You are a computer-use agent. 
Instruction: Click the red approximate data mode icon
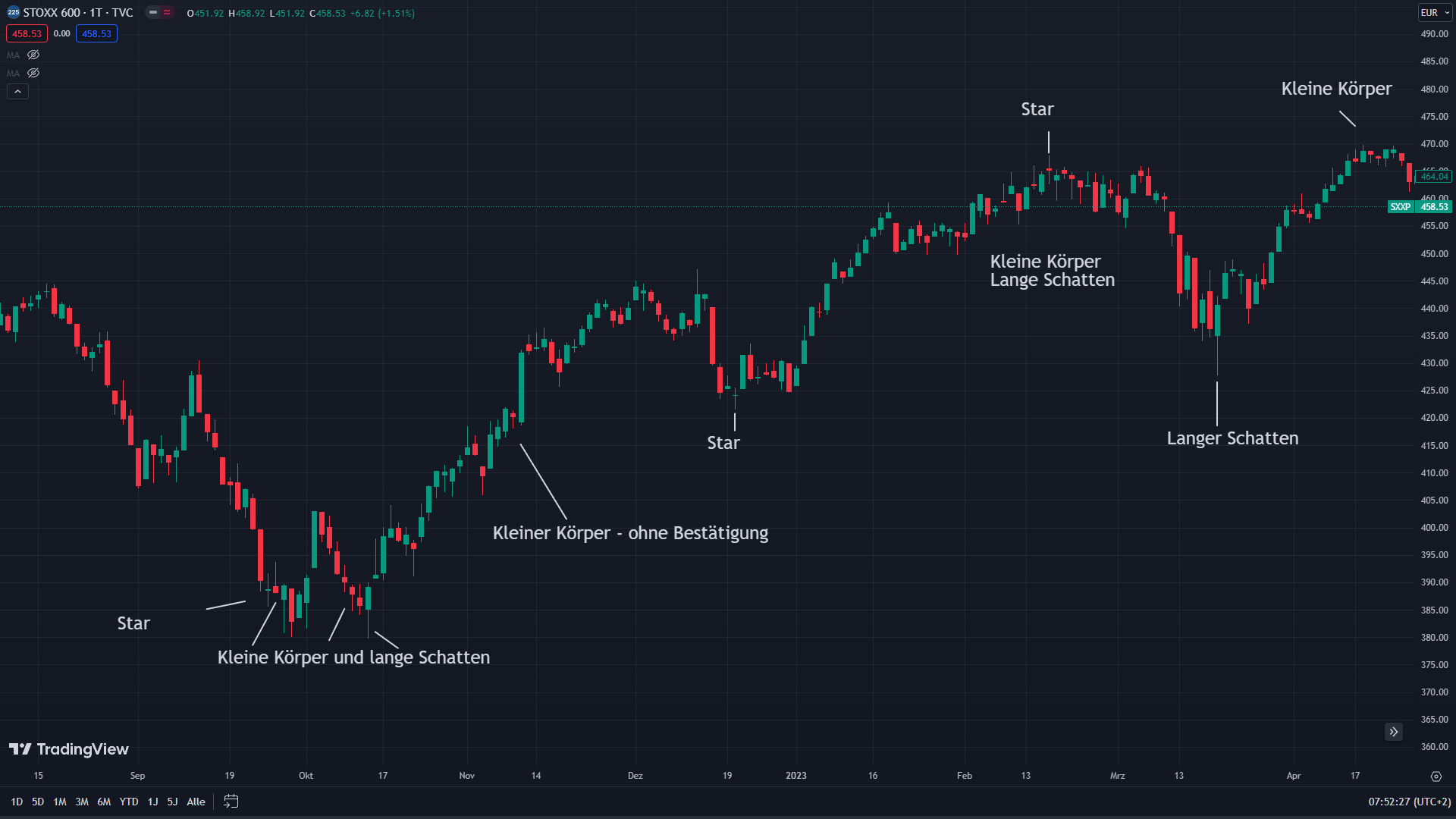click(167, 13)
